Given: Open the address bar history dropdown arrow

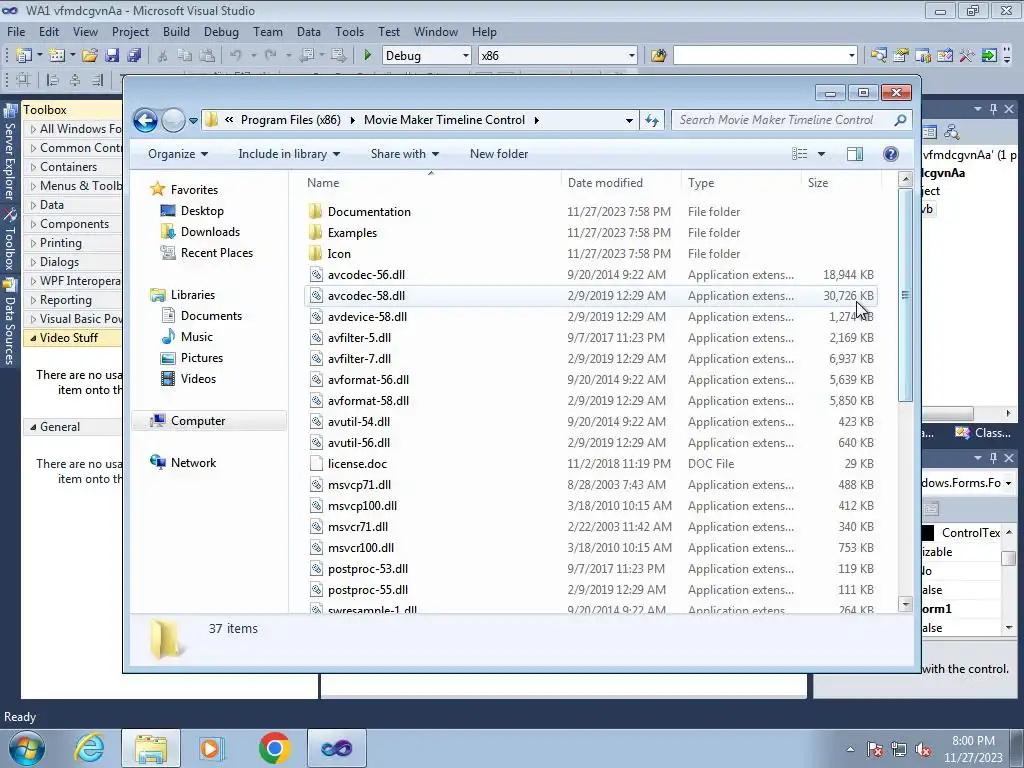Looking at the screenshot, I should (x=629, y=120).
